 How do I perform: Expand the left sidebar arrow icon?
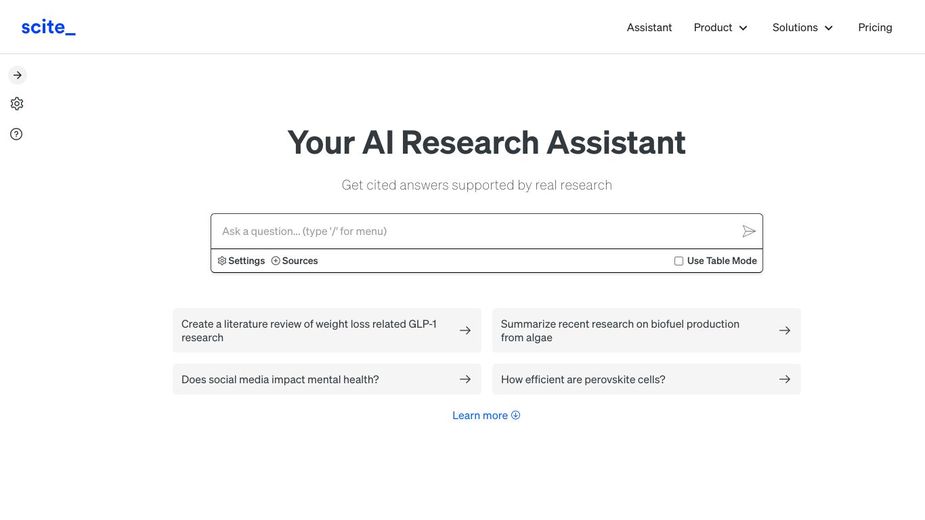[17, 75]
